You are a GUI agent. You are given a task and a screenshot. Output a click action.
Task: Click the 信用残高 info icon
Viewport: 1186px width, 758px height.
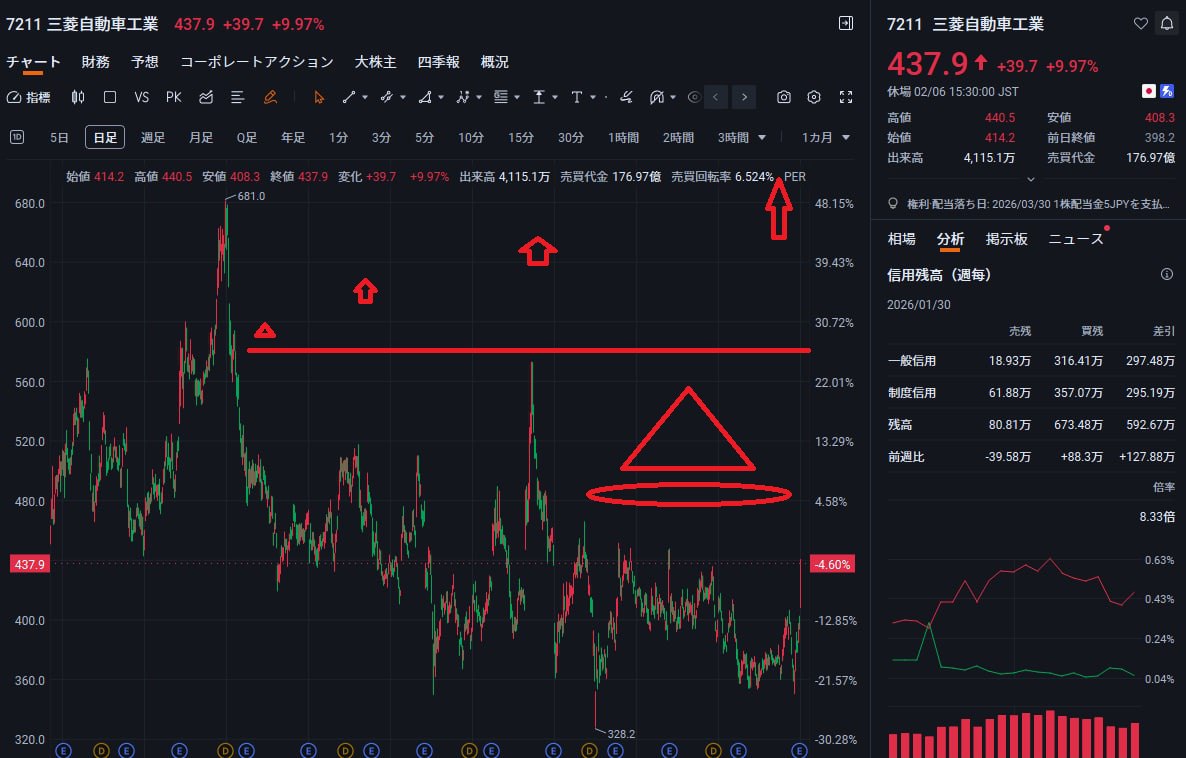pyautogui.click(x=1167, y=274)
